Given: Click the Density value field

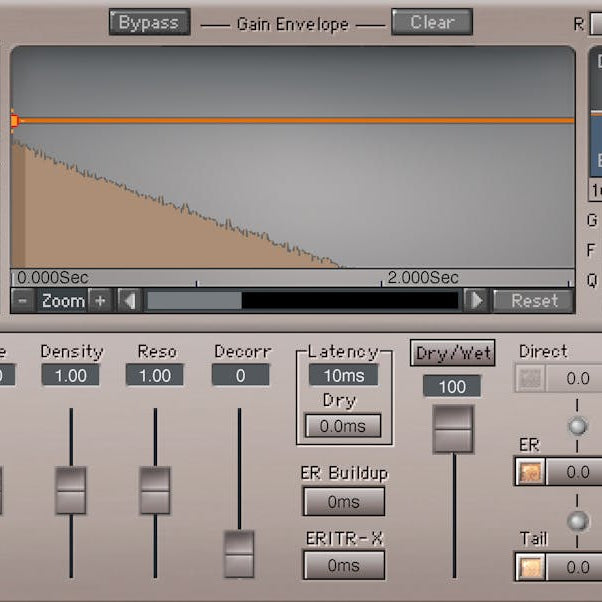Looking at the screenshot, I should tap(70, 375).
